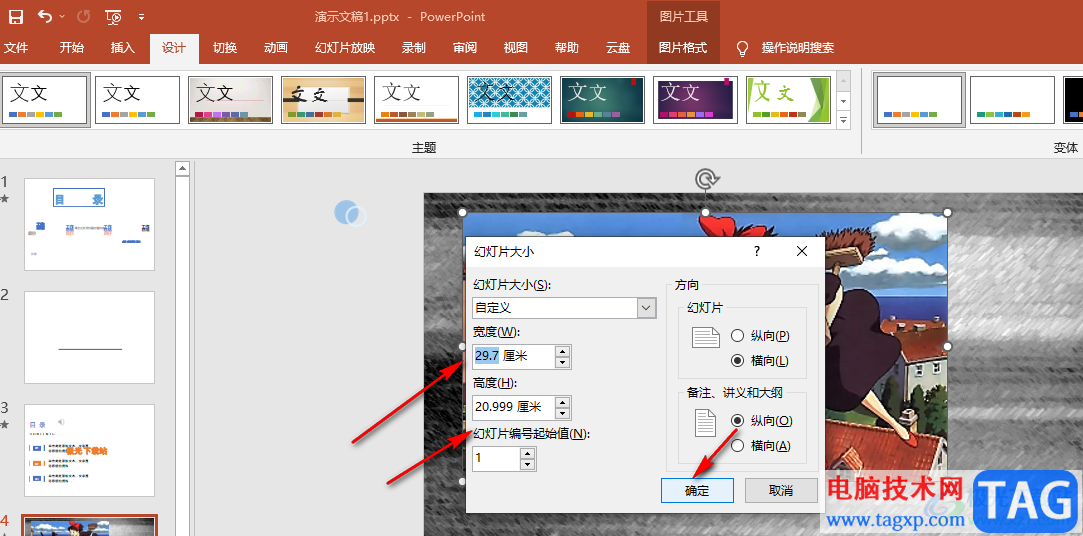This screenshot has height=536, width=1083.
Task: Switch to 图片格式 tab
Action: [683, 48]
